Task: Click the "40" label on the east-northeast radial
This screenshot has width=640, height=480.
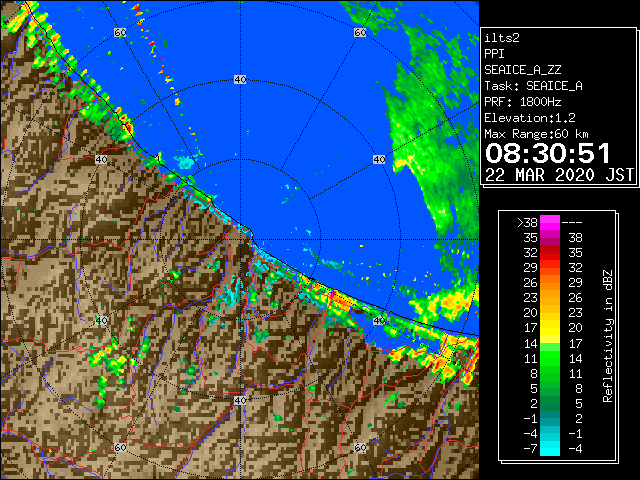Action: [379, 159]
